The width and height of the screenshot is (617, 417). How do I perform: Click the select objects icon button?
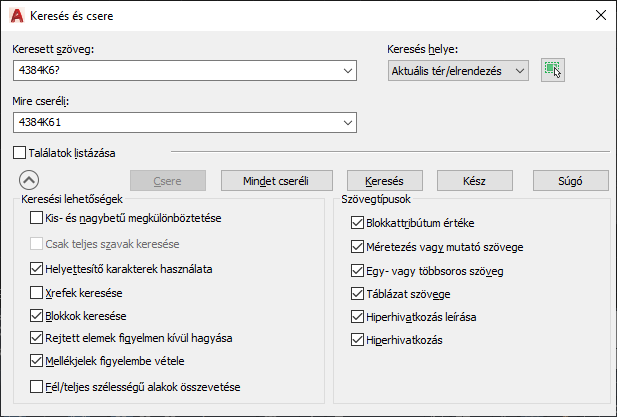click(552, 70)
